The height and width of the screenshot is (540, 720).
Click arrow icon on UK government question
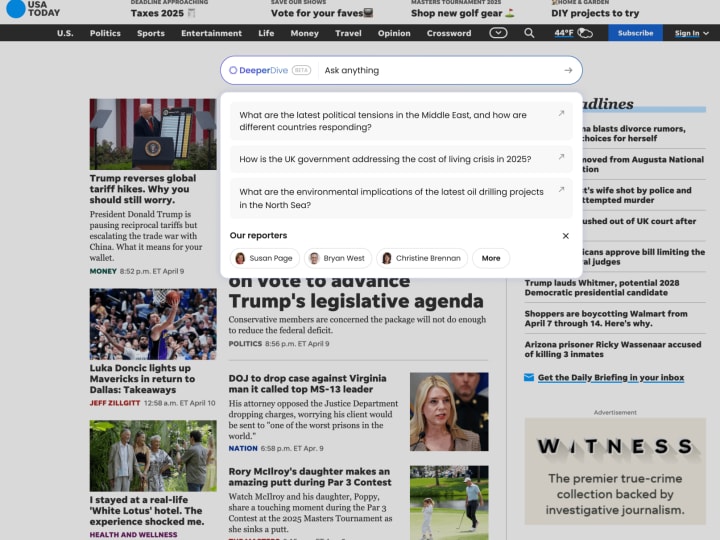[x=561, y=157]
